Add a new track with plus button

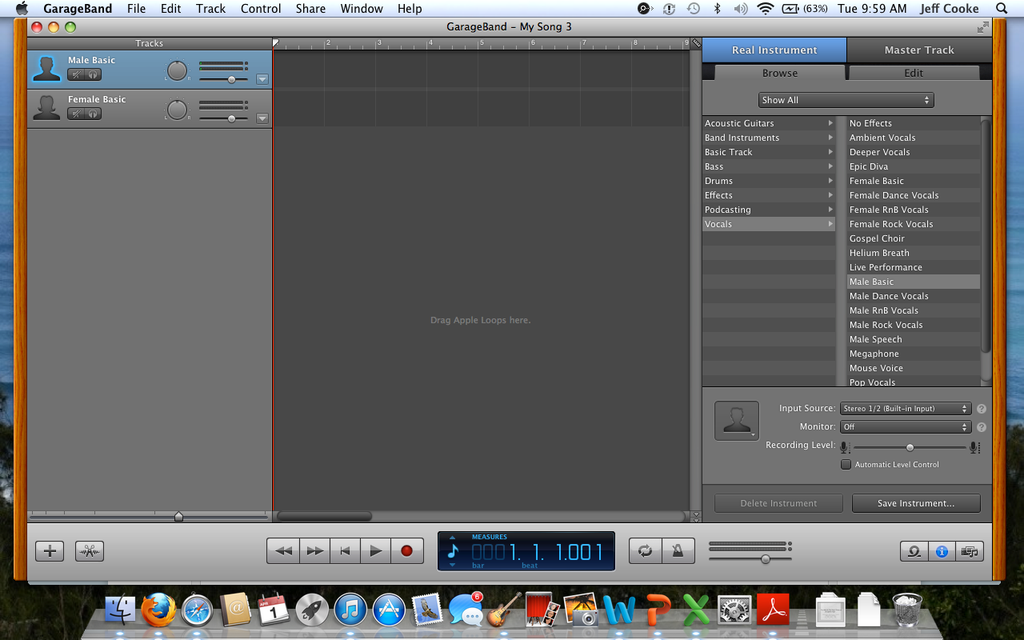tap(50, 551)
